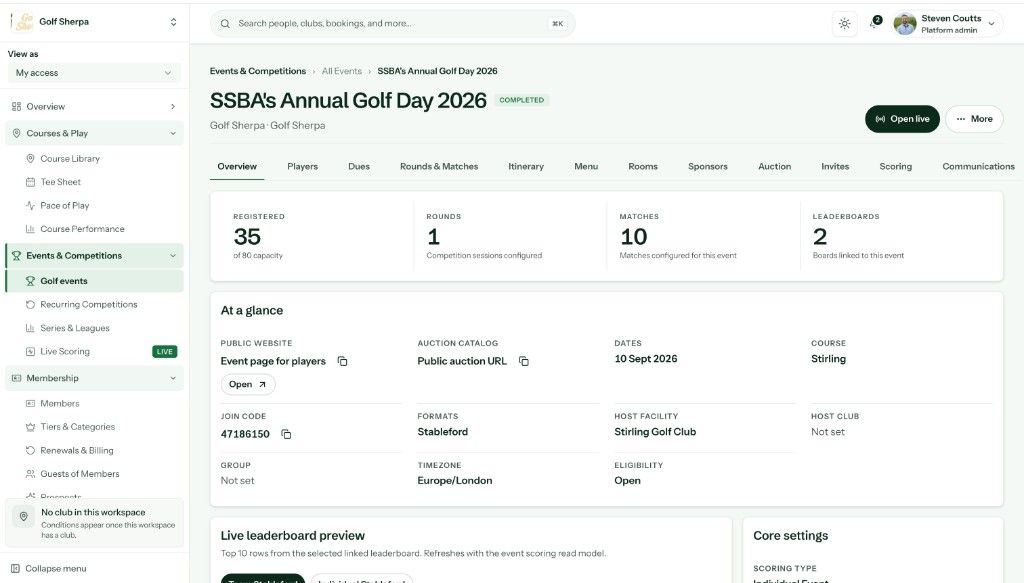Expand the Overview sidebar section
Image resolution: width=1024 pixels, height=583 pixels.
coord(173,106)
